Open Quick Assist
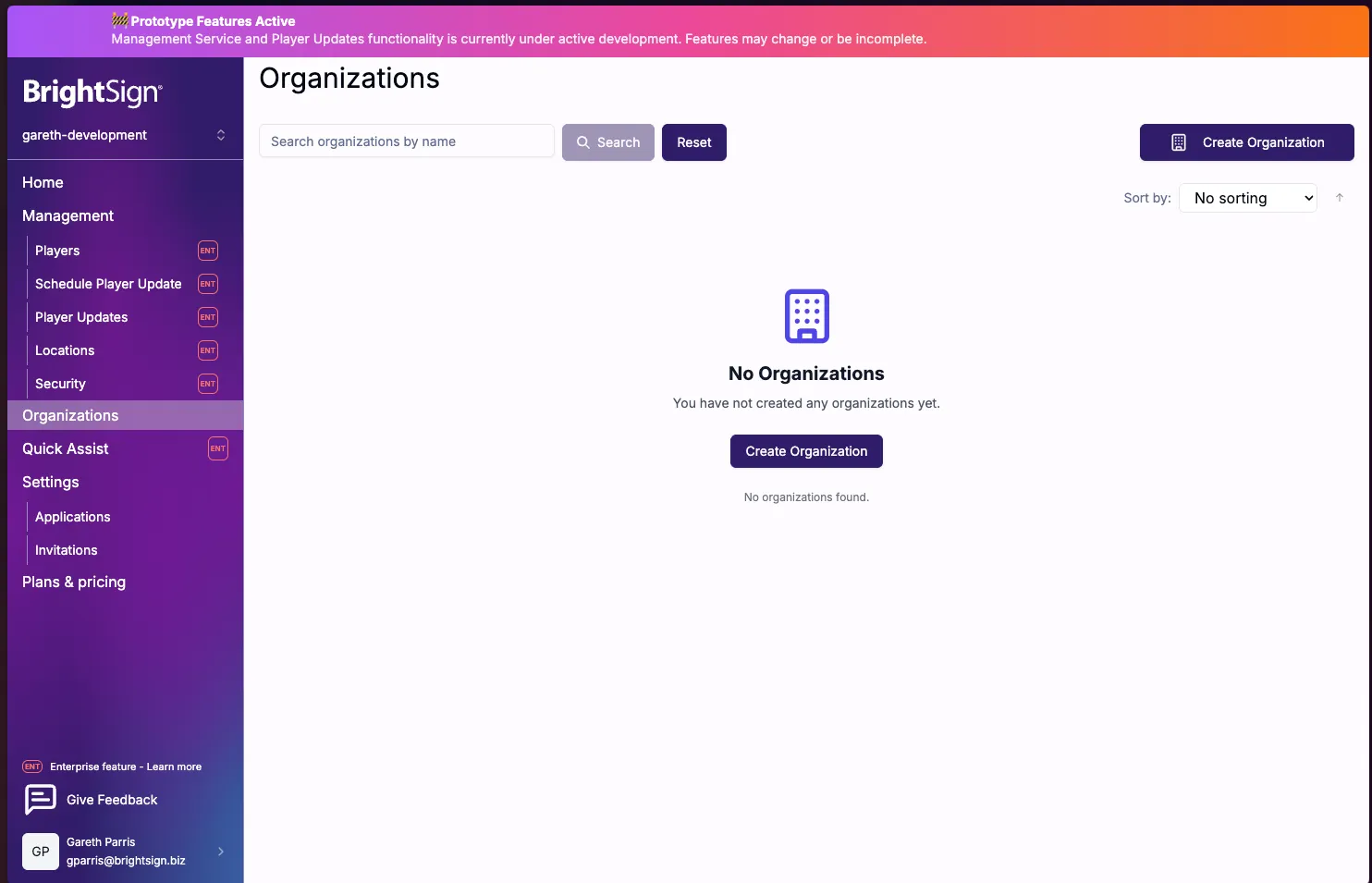1372x883 pixels. click(x=66, y=448)
